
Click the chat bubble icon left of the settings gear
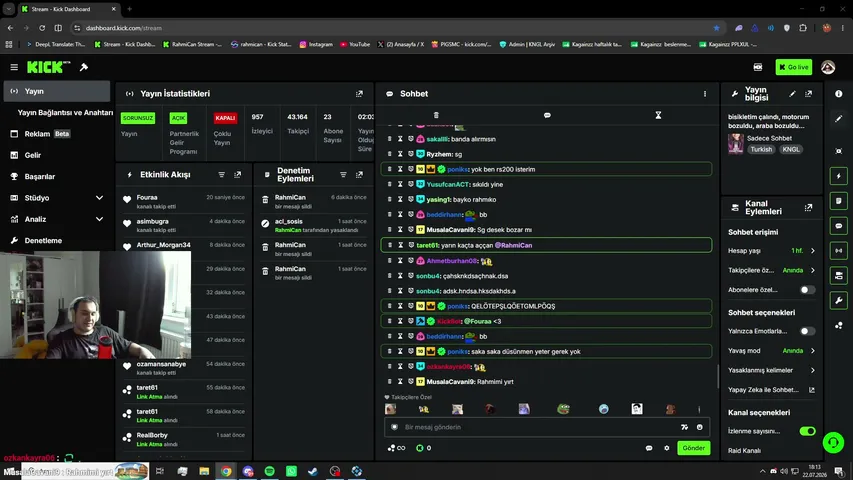[x=649, y=448]
